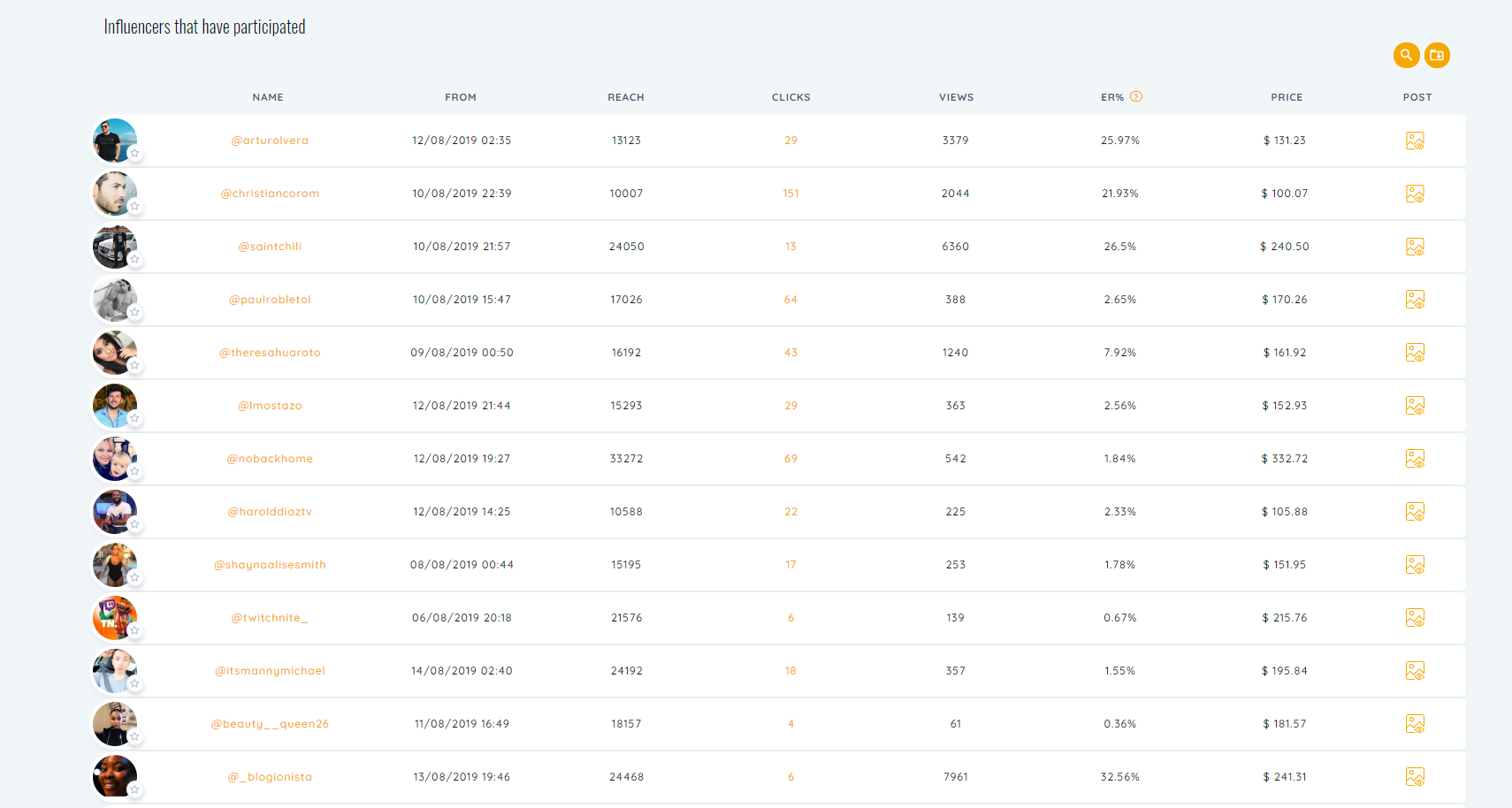
Task: Open the @paulrobletol profile link
Action: pyautogui.click(x=270, y=300)
